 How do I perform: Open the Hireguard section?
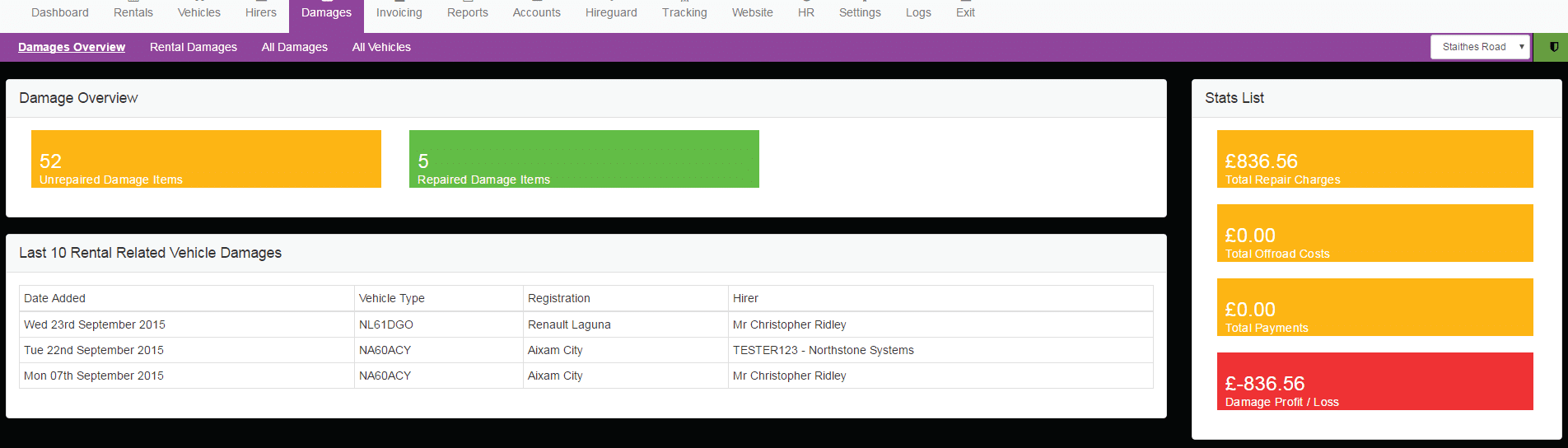[x=611, y=12]
